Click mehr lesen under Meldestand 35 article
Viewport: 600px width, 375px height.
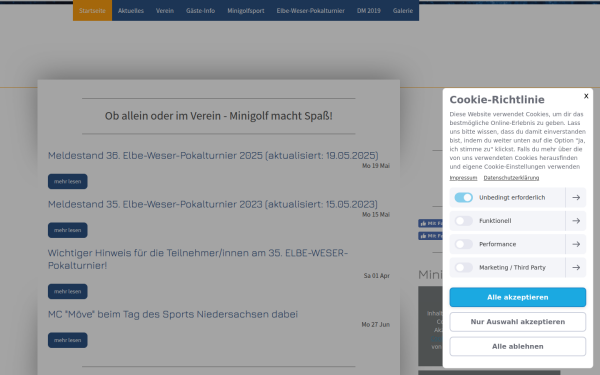click(67, 230)
